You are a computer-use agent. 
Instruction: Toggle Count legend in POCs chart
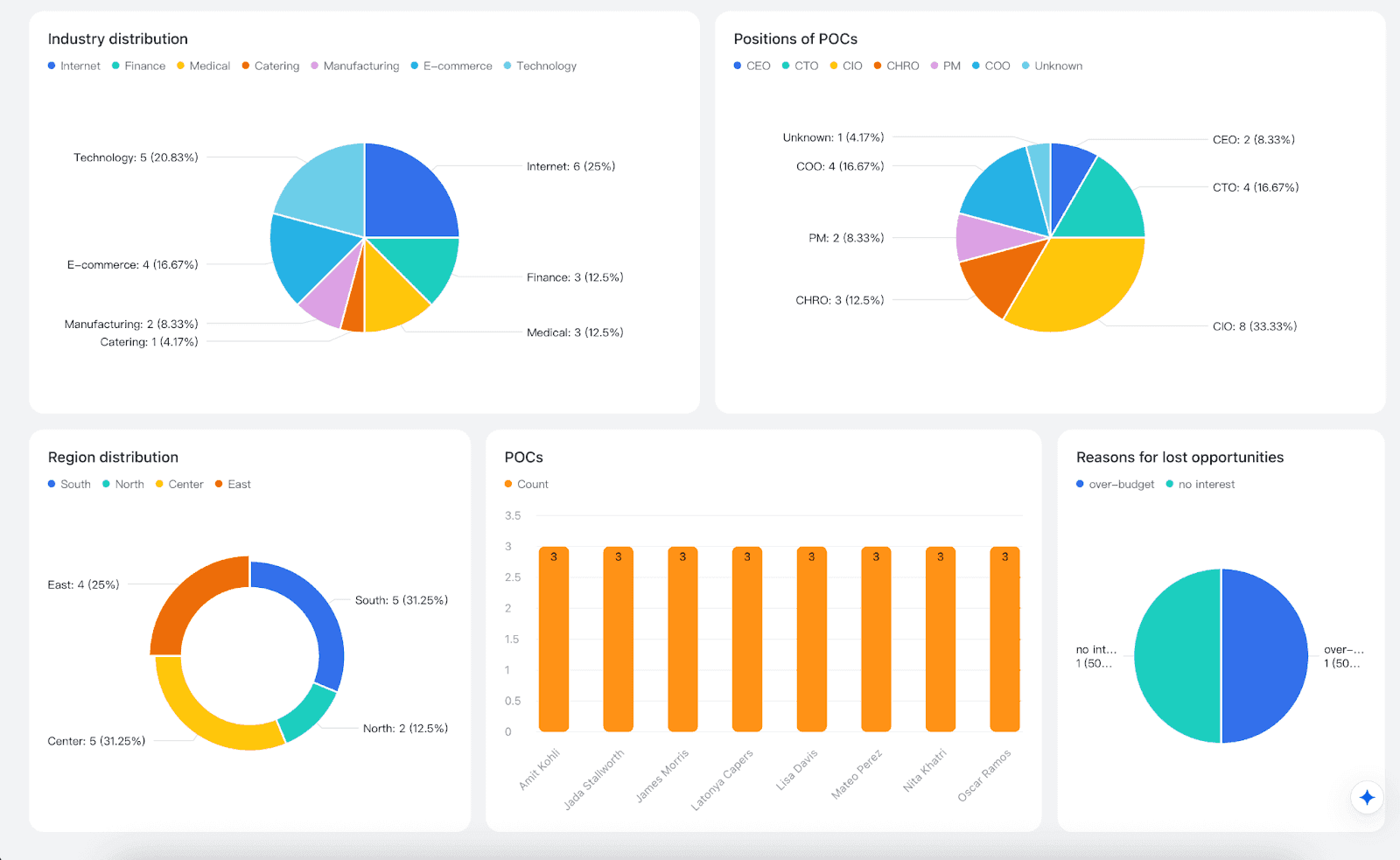click(x=527, y=484)
